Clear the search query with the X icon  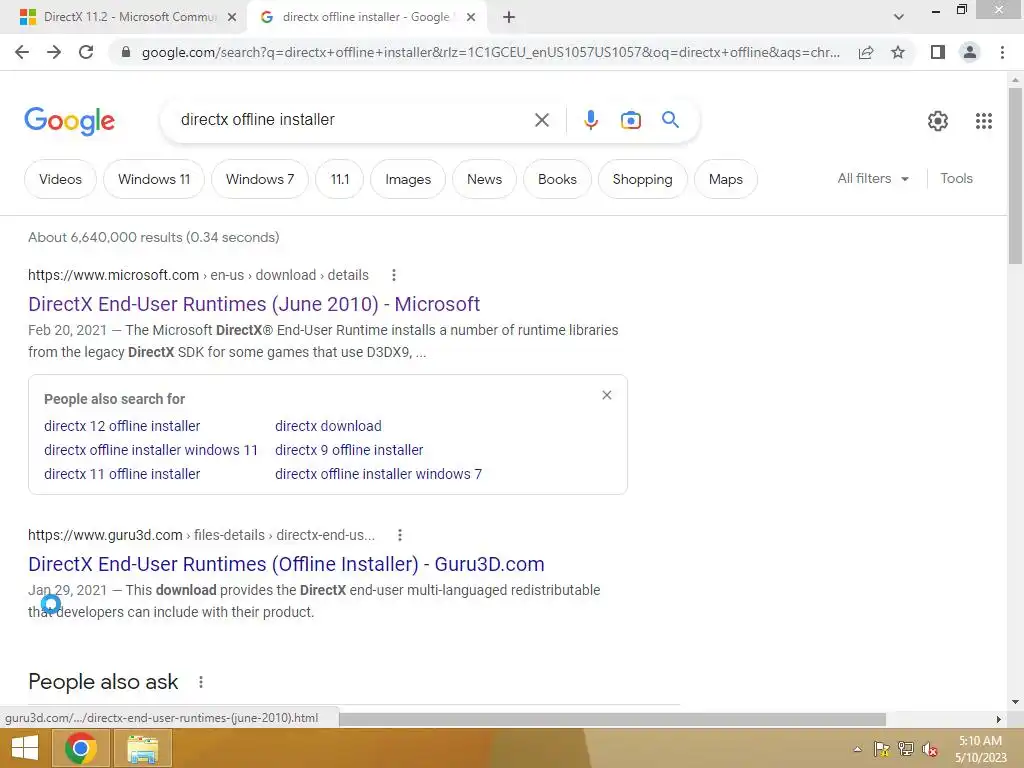(x=541, y=120)
